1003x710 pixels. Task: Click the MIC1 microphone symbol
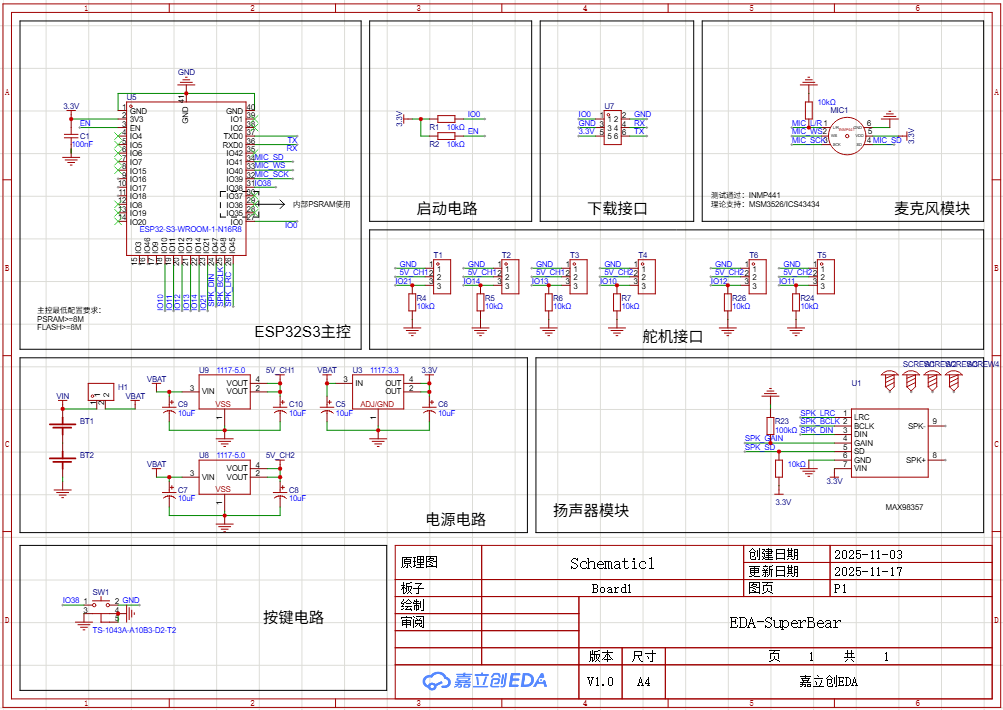pyautogui.click(x=847, y=135)
